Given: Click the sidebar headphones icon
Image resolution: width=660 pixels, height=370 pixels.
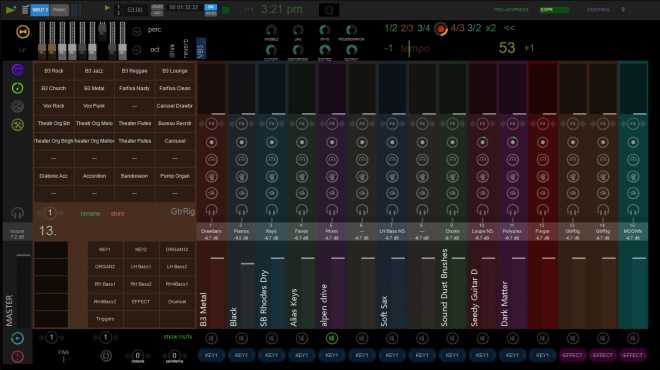Looking at the screenshot, I should 17,213.
